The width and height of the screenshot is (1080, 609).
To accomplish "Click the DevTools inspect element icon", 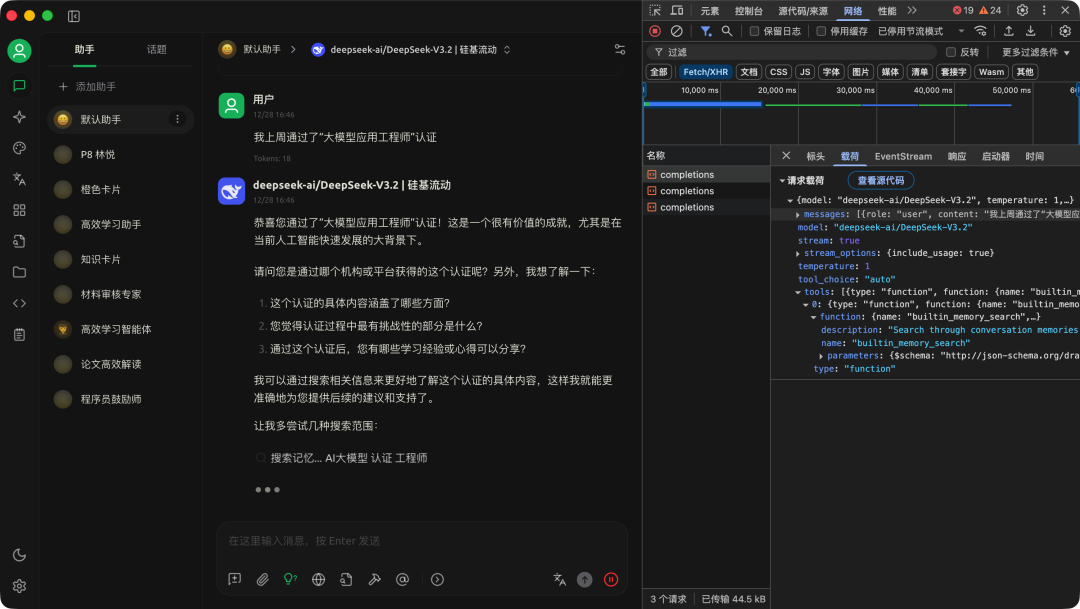I will click(656, 9).
